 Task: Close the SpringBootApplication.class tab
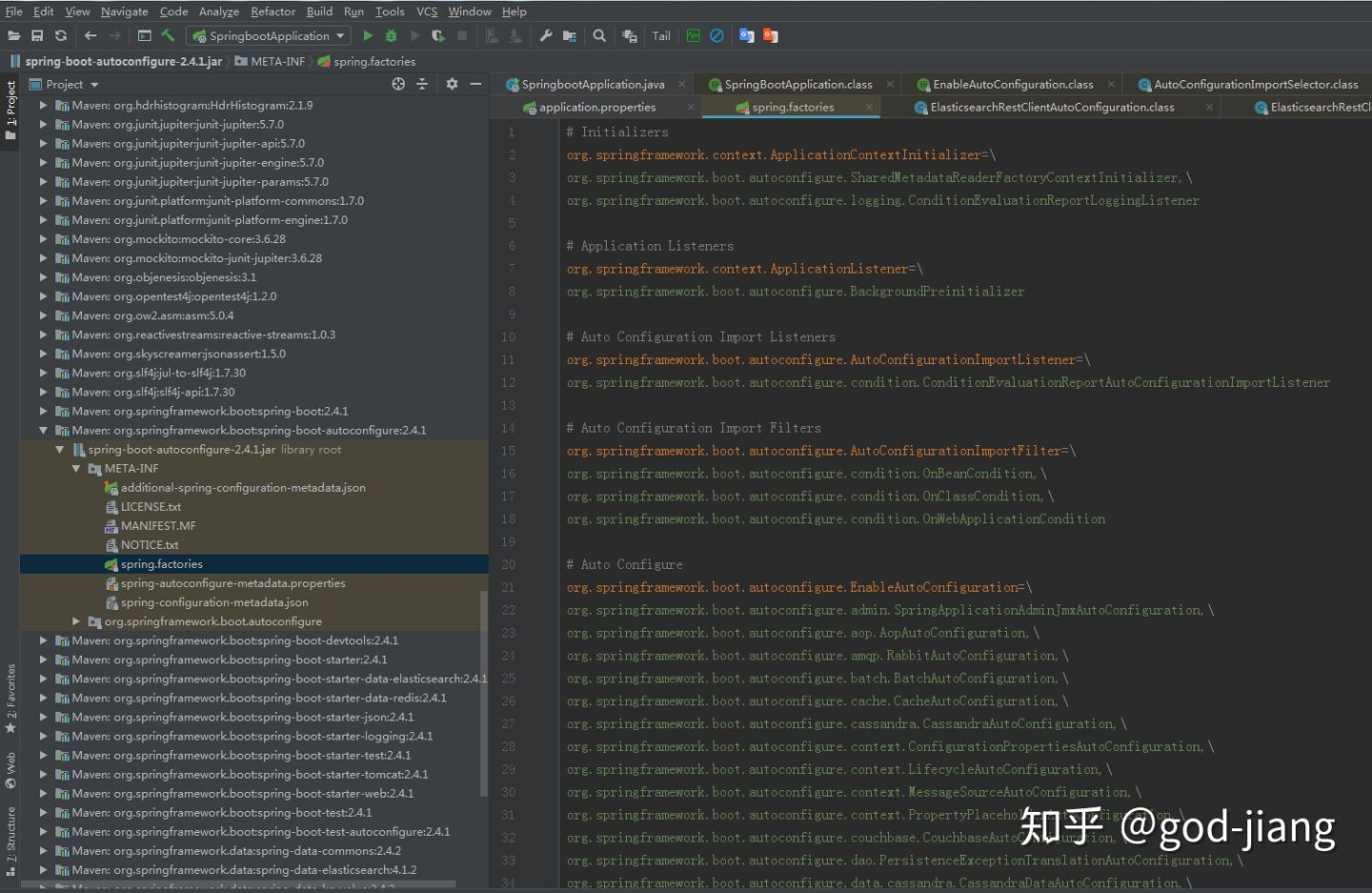[x=890, y=84]
